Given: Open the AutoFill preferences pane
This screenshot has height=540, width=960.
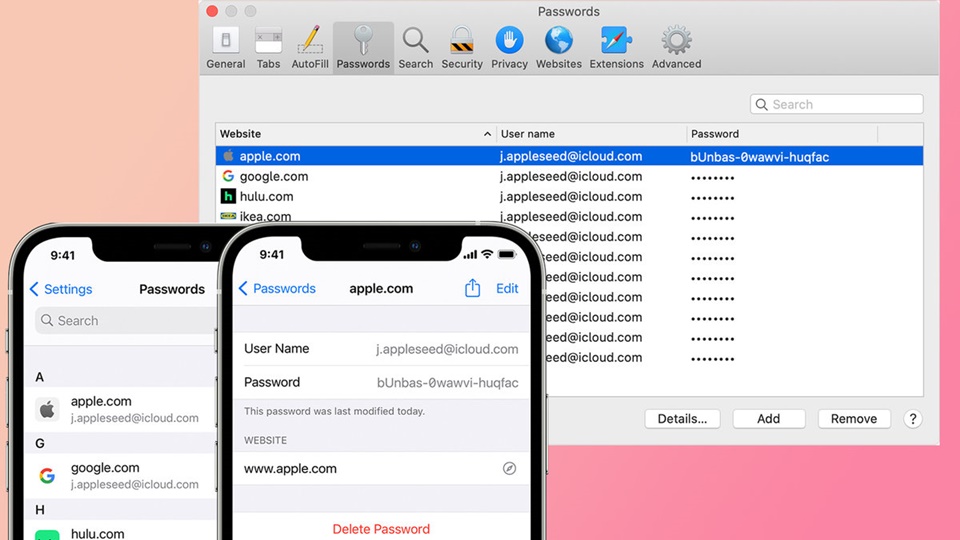Looking at the screenshot, I should 310,48.
